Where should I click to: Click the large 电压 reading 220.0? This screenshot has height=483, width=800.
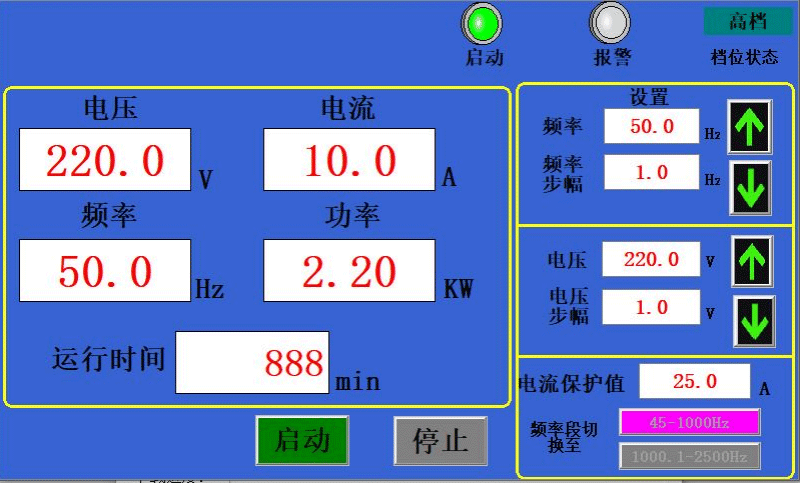point(105,160)
